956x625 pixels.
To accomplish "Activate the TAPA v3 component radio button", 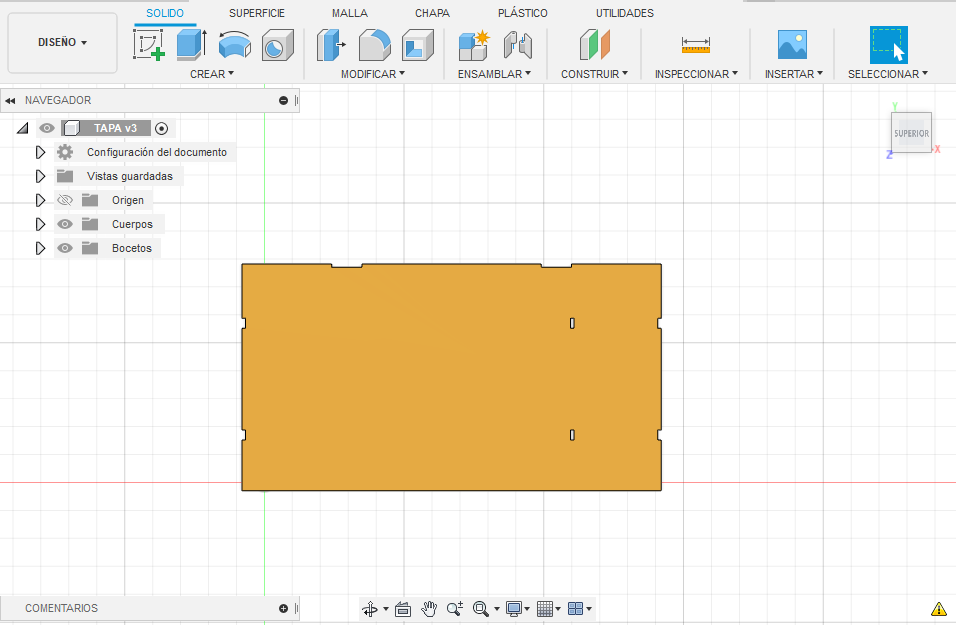I will tap(162, 128).
